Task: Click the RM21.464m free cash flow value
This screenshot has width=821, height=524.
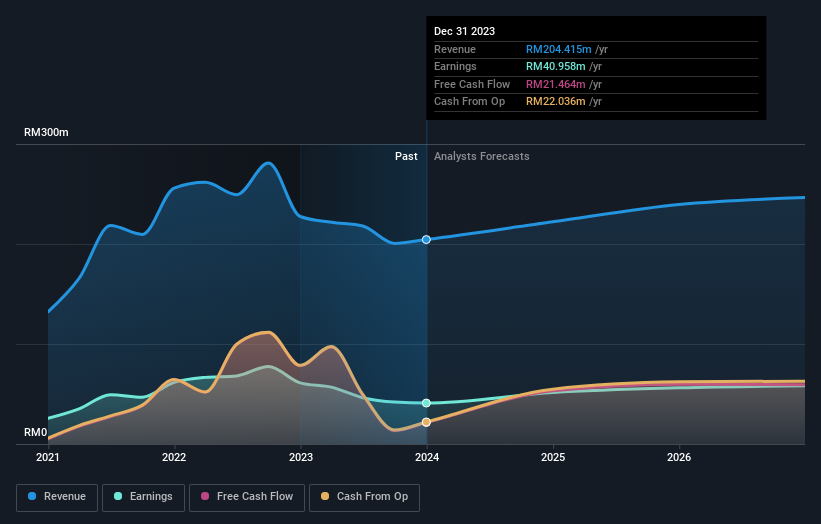Action: [556, 84]
